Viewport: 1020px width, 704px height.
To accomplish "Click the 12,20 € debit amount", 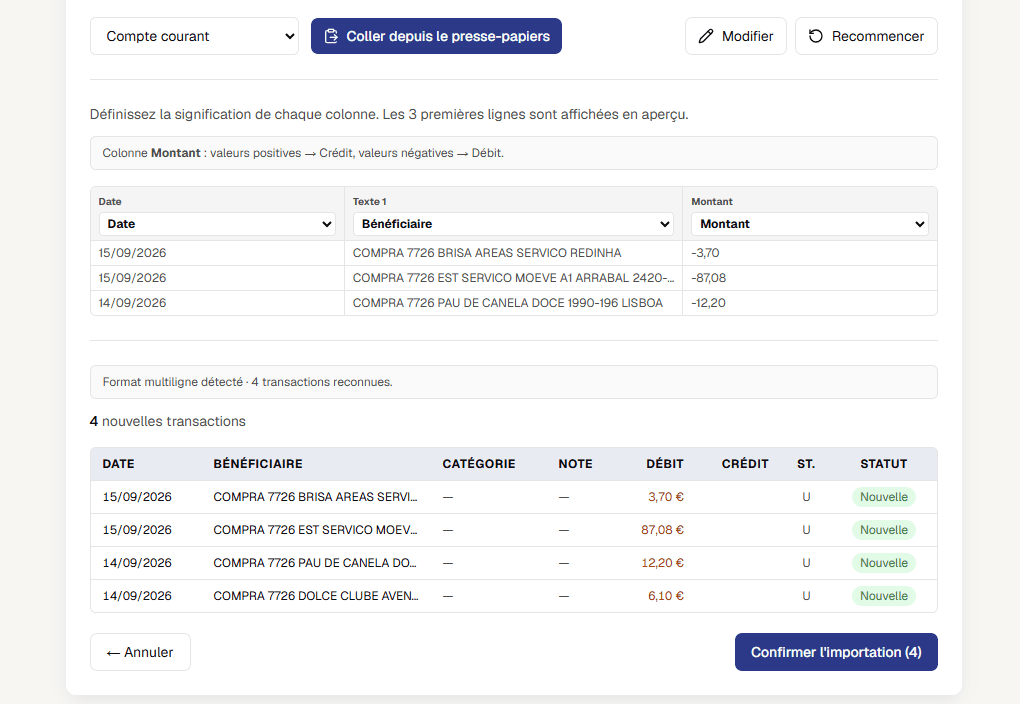I will click(662, 563).
